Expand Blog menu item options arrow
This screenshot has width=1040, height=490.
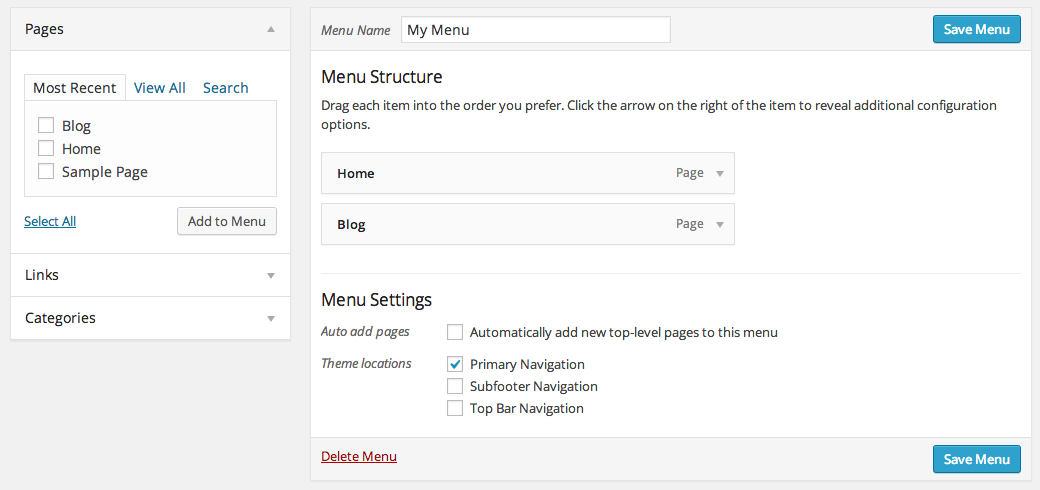(x=719, y=224)
